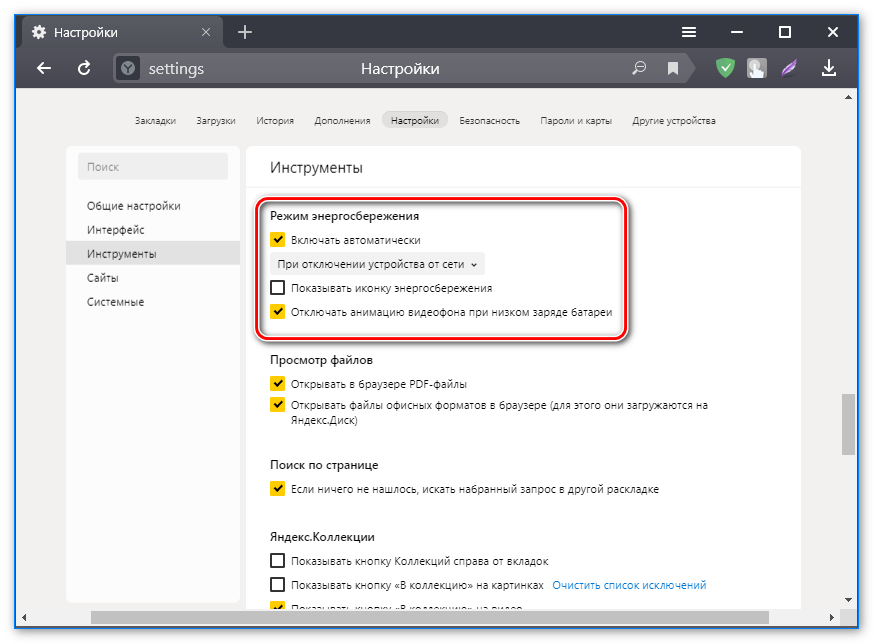874x644 pixels.
Task: Switch to the Закладки tab
Action: [x=155, y=121]
